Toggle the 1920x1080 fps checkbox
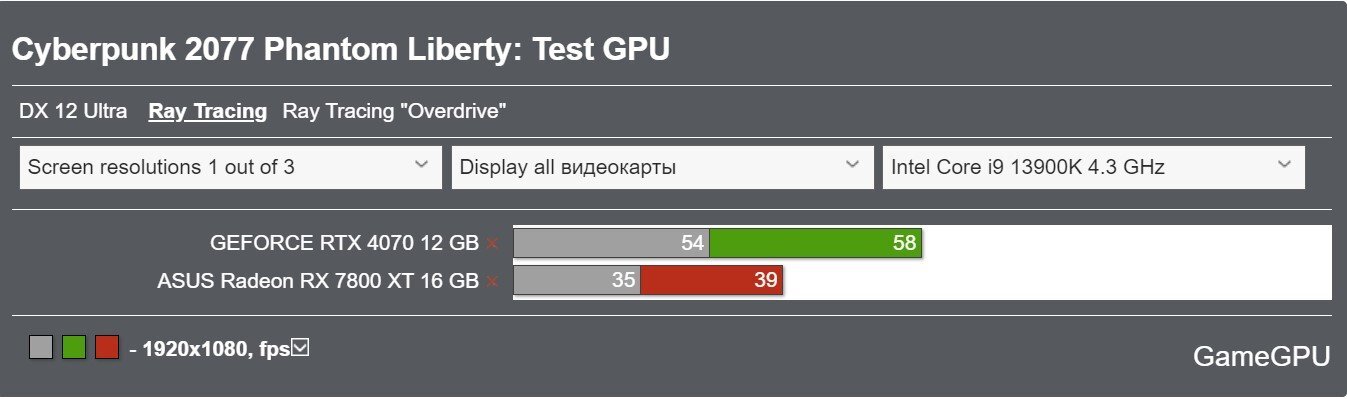This screenshot has width=1347, height=399. click(x=300, y=347)
